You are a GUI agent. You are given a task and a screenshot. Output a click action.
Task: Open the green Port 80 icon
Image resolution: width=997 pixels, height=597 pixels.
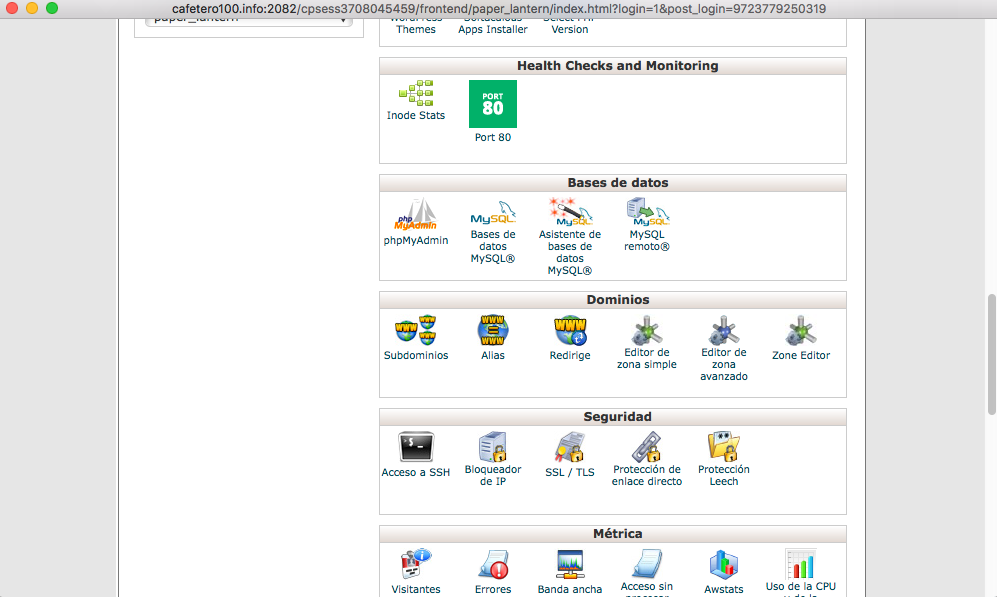[x=493, y=104]
